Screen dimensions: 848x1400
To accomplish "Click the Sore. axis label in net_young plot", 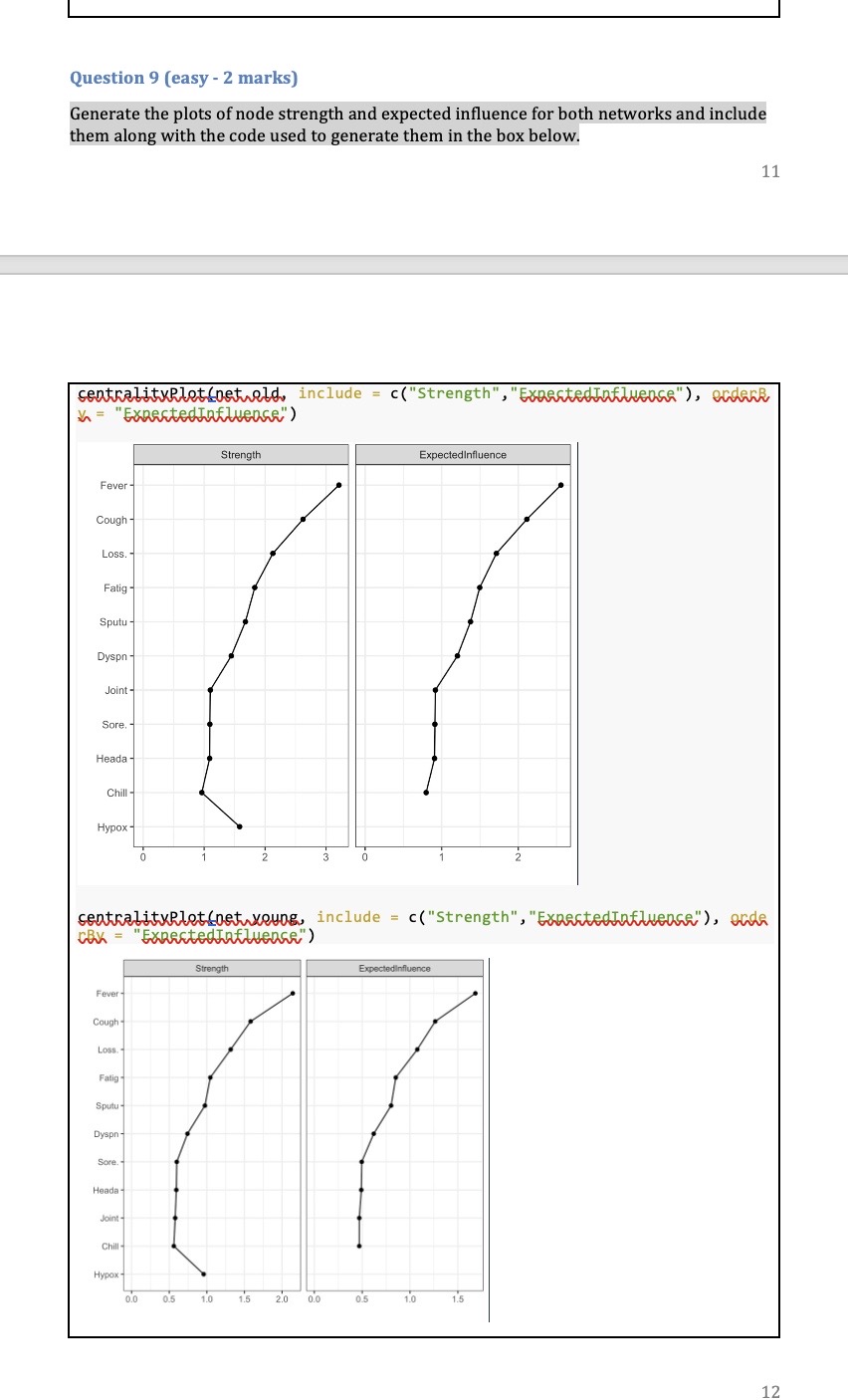I will coord(107,1162).
